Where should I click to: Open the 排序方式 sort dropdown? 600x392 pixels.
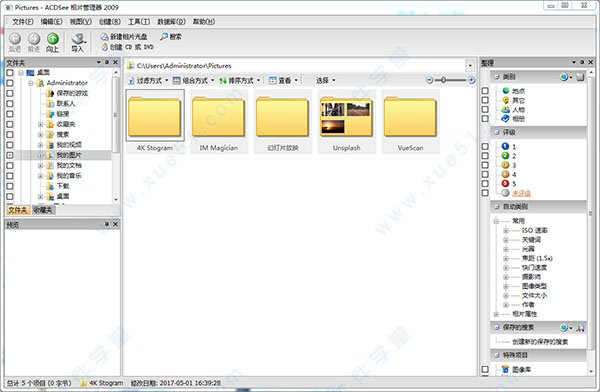click(x=240, y=80)
